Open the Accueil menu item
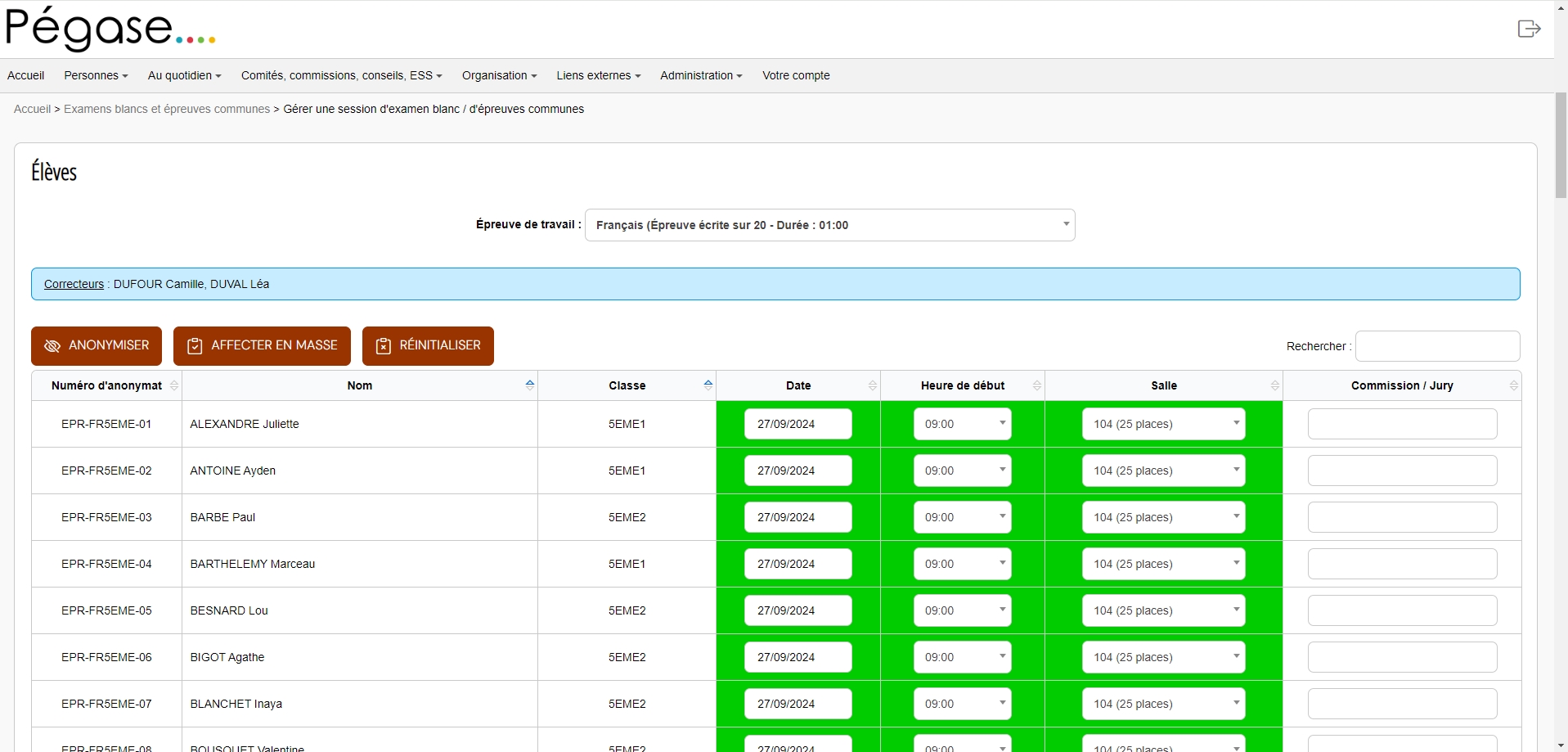 point(26,75)
